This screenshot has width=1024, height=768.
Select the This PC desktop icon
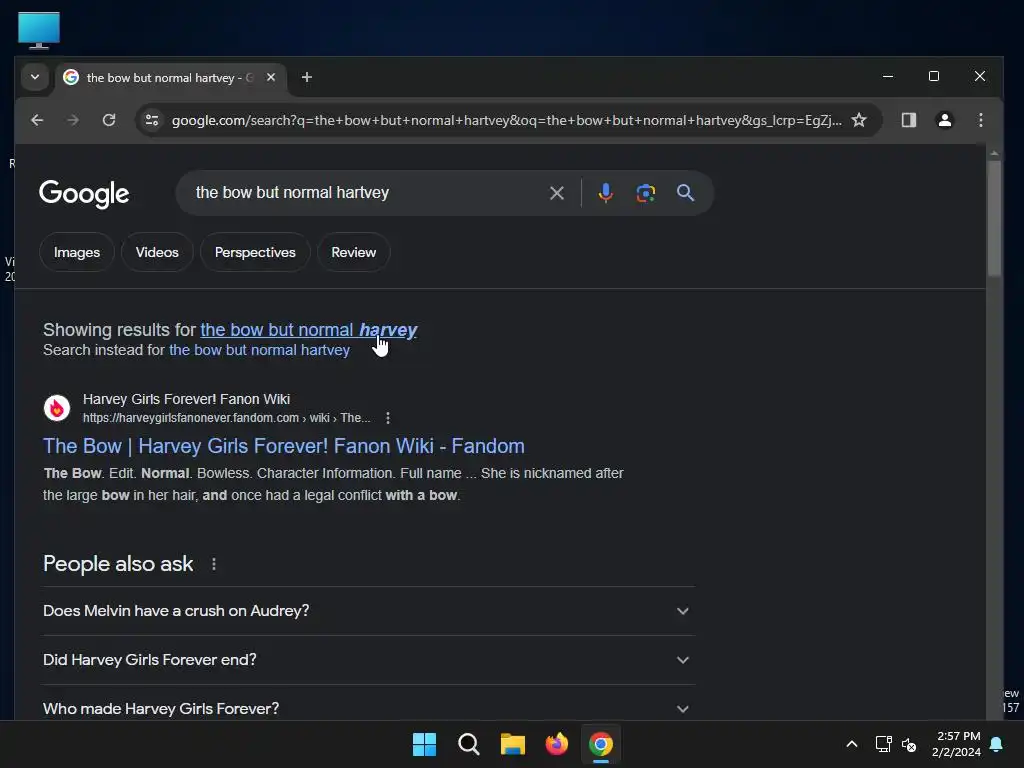pos(39,31)
